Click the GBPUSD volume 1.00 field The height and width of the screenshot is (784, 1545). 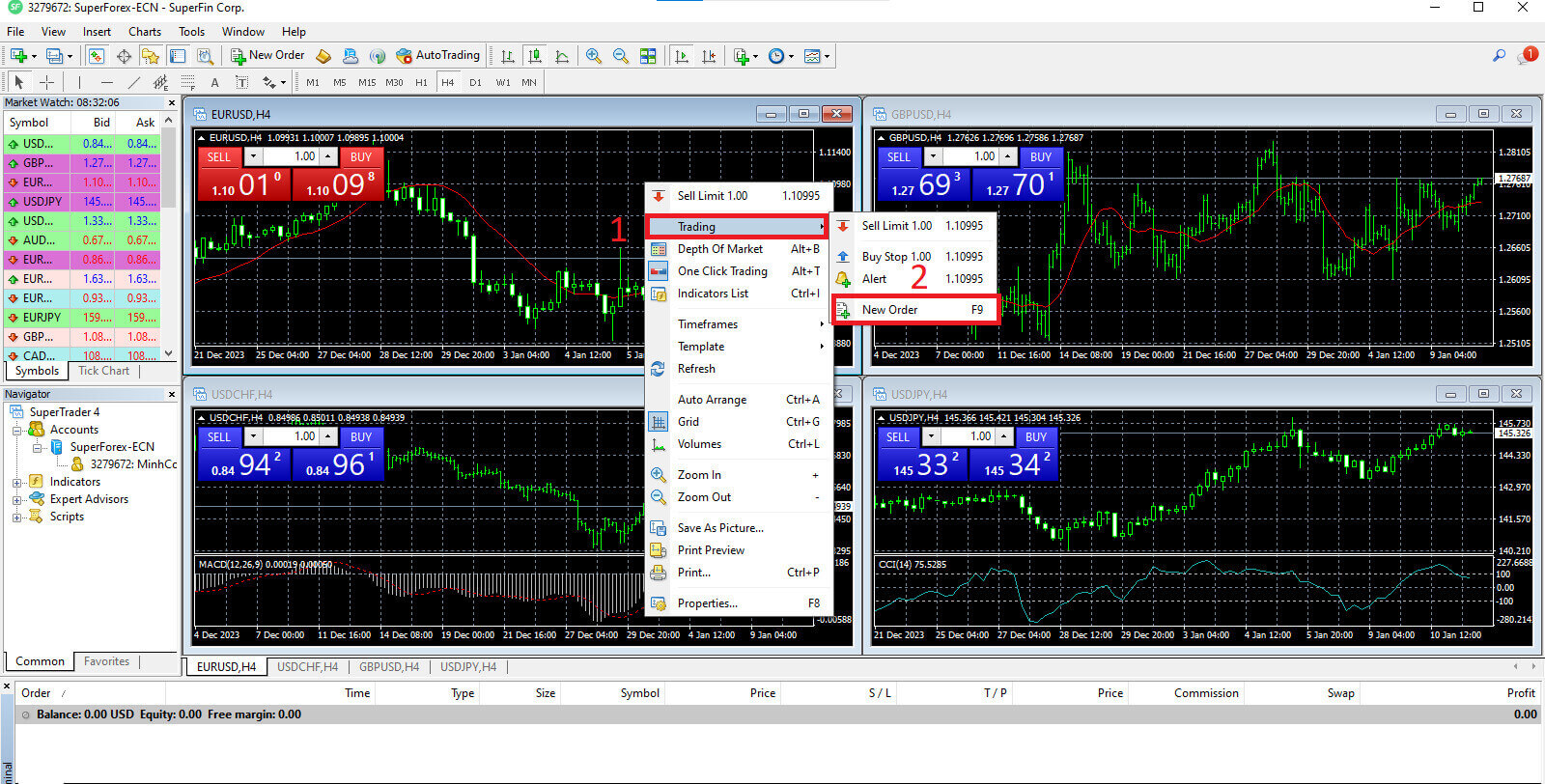click(971, 156)
